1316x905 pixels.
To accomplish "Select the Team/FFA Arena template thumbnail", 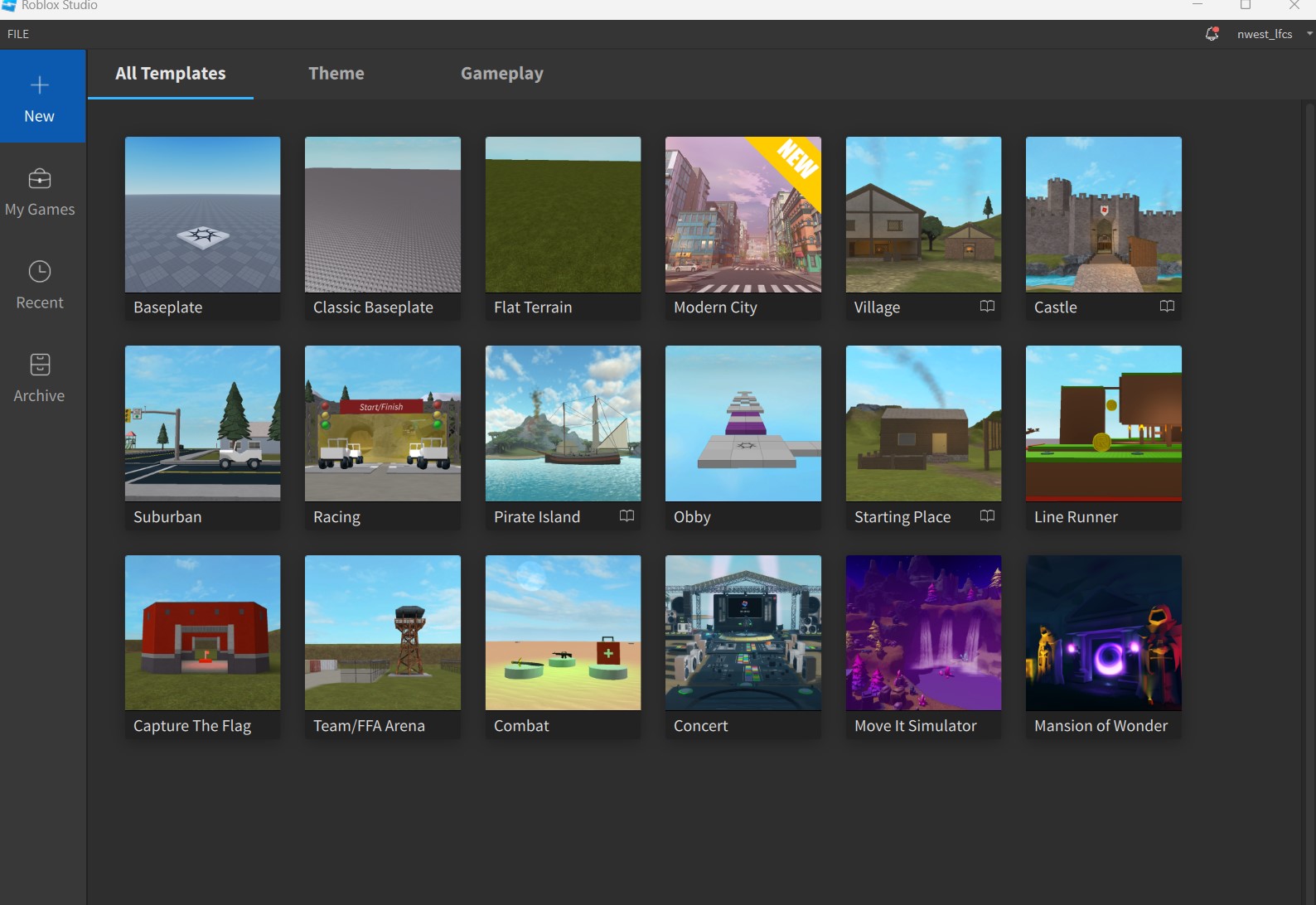I will tap(383, 633).
